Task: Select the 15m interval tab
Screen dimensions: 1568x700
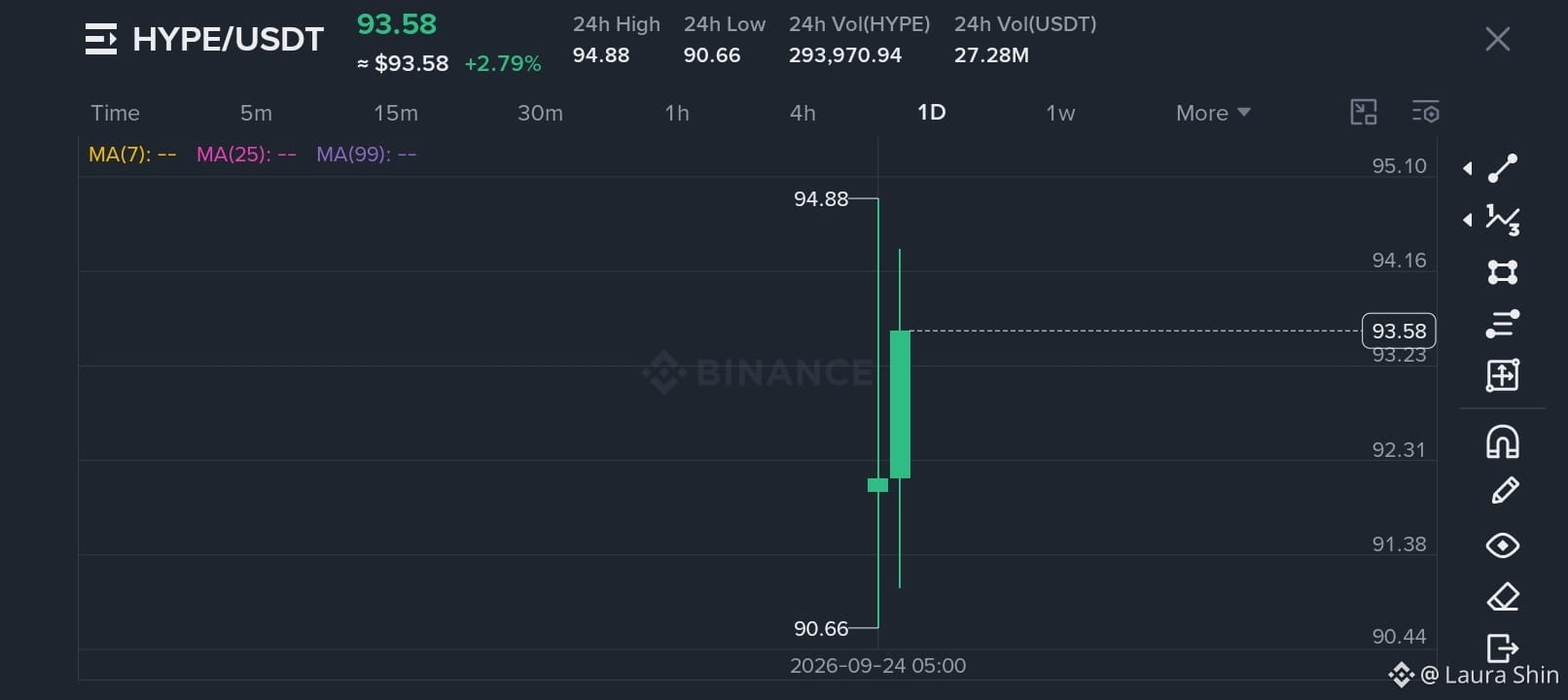Action: 396,113
